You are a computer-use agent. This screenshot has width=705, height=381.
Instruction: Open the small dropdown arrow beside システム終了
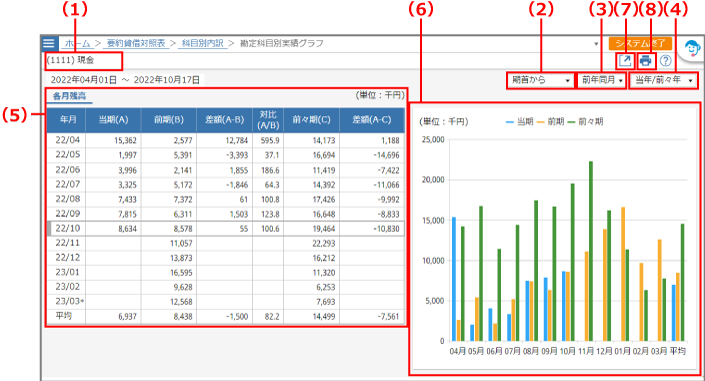tap(596, 44)
